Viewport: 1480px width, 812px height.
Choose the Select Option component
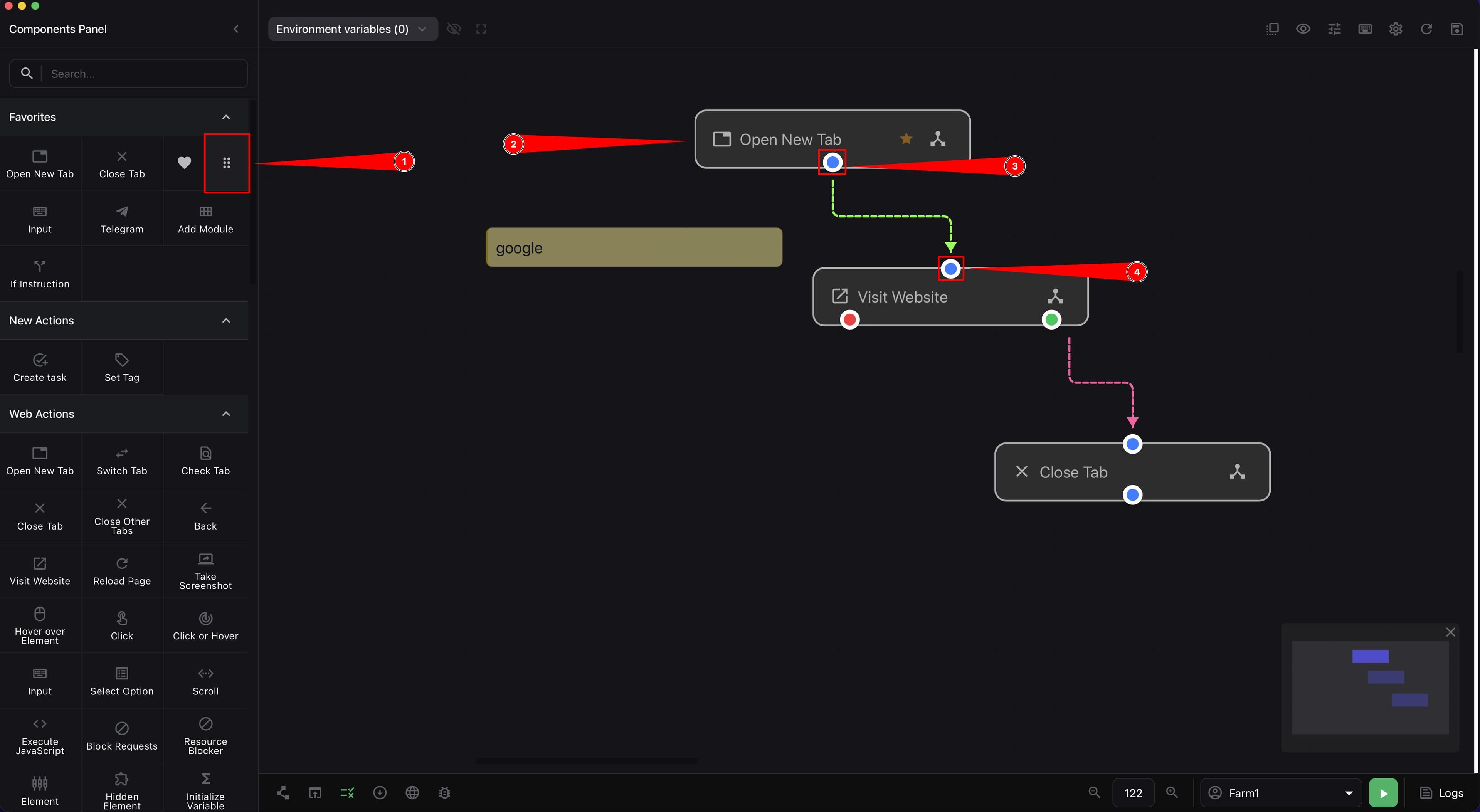(122, 681)
